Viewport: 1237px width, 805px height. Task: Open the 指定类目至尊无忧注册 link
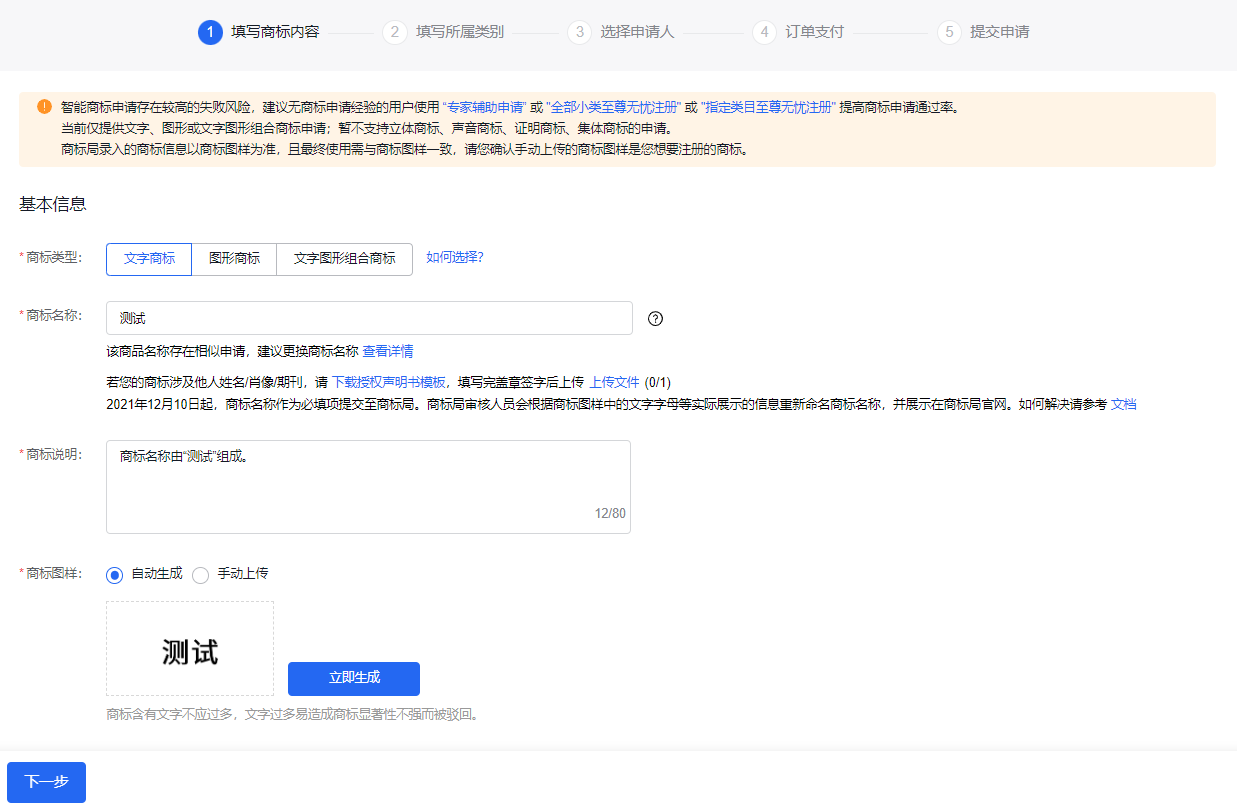(768, 107)
